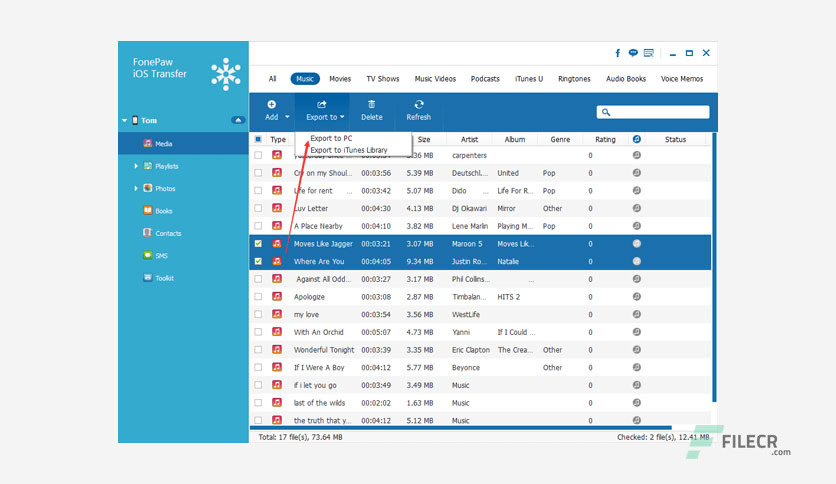Check the Apologize checkbox
This screenshot has width=836, height=484.
(258, 296)
